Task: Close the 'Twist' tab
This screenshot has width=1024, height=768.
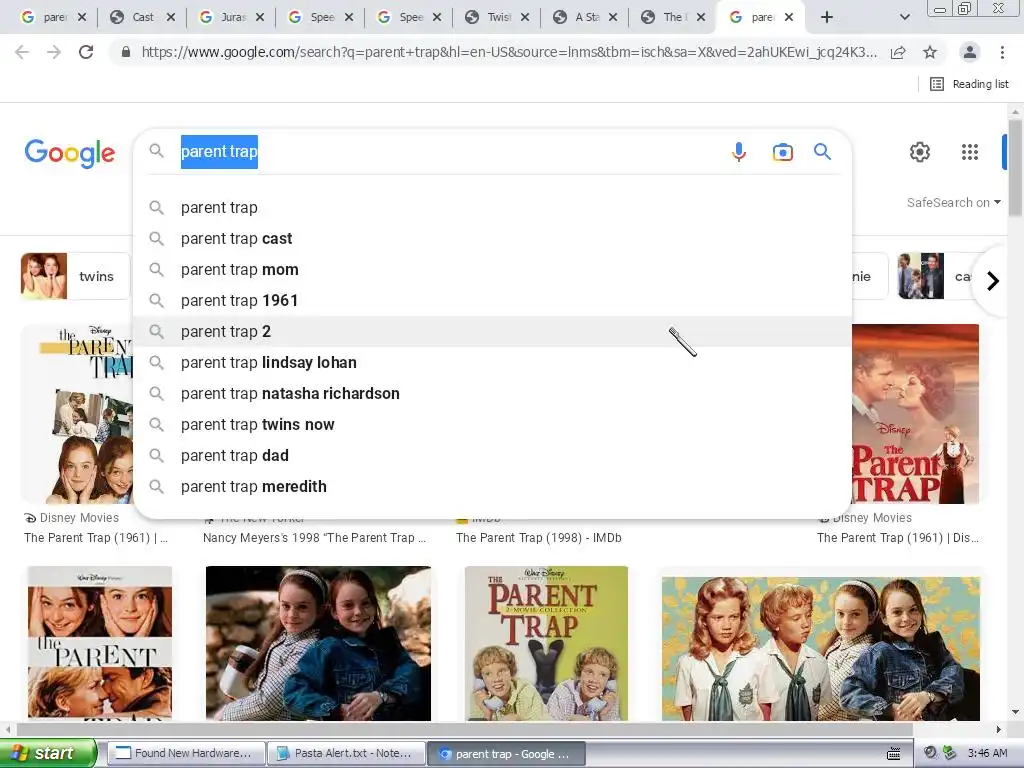Action: point(525,18)
